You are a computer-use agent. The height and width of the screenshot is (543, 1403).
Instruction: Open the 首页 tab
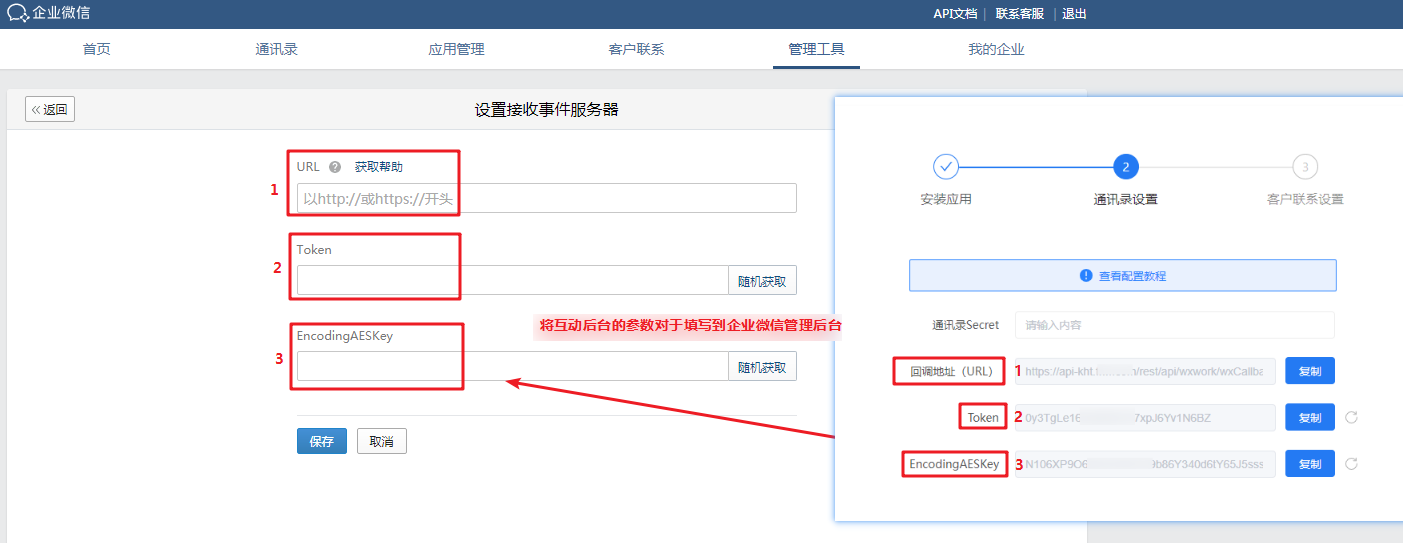(x=97, y=49)
